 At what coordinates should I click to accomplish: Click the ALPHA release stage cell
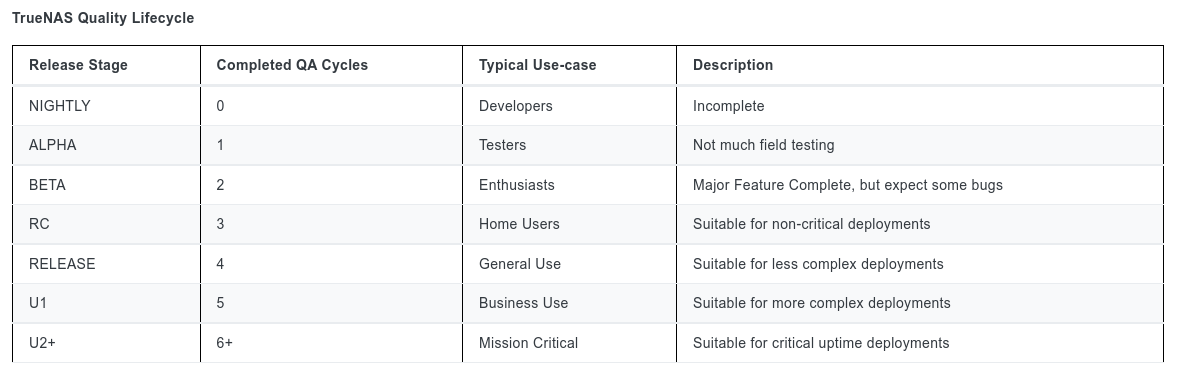click(x=53, y=145)
